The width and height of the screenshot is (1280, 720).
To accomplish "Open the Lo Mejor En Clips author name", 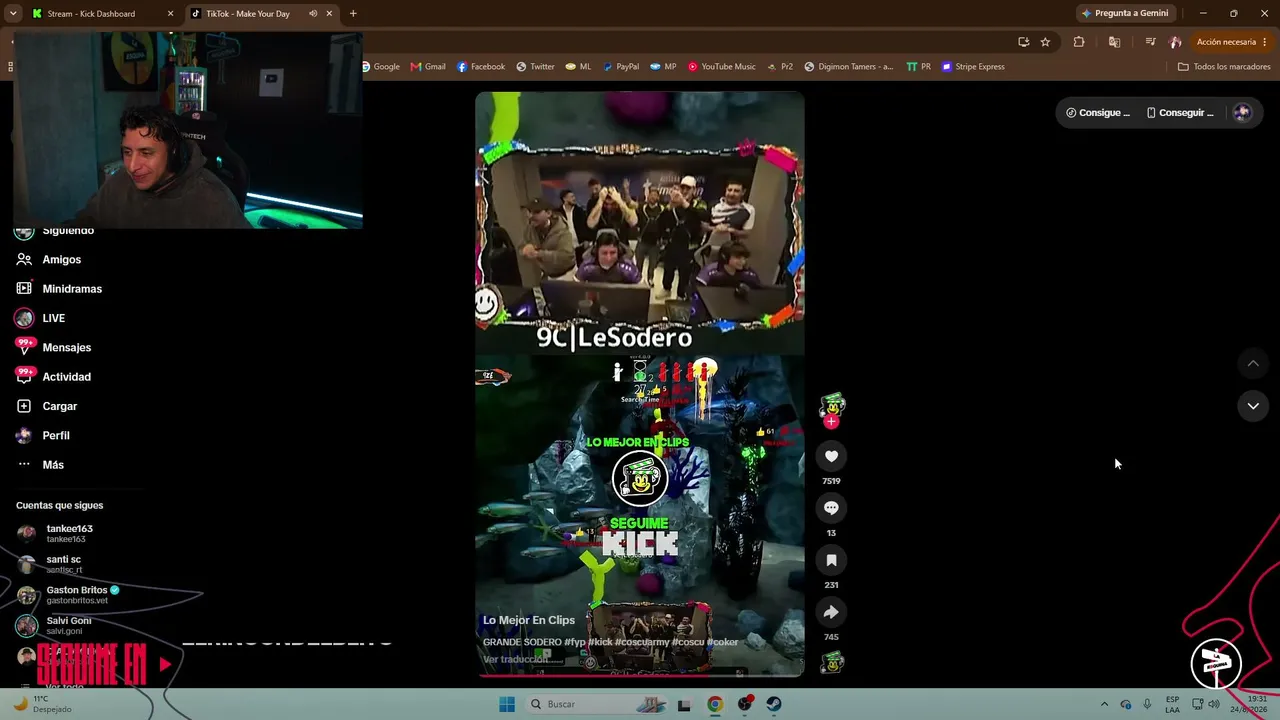I will (529, 620).
